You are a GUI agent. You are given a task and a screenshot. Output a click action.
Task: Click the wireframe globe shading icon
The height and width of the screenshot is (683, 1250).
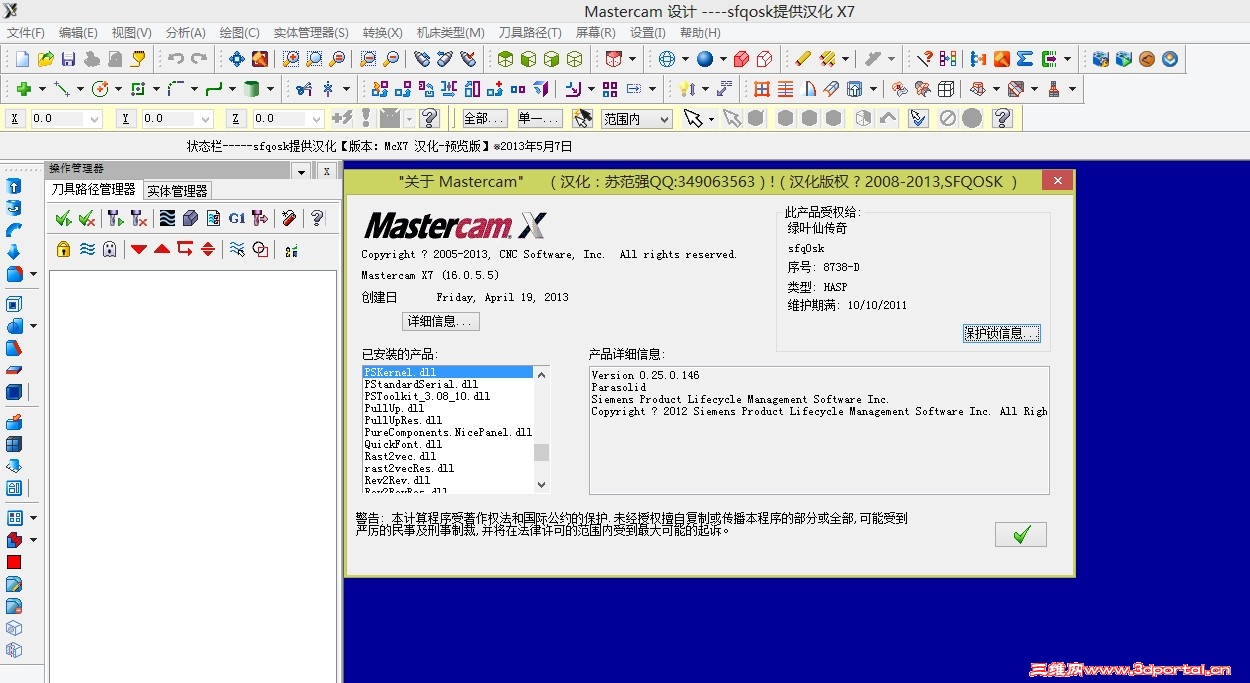(x=667, y=59)
